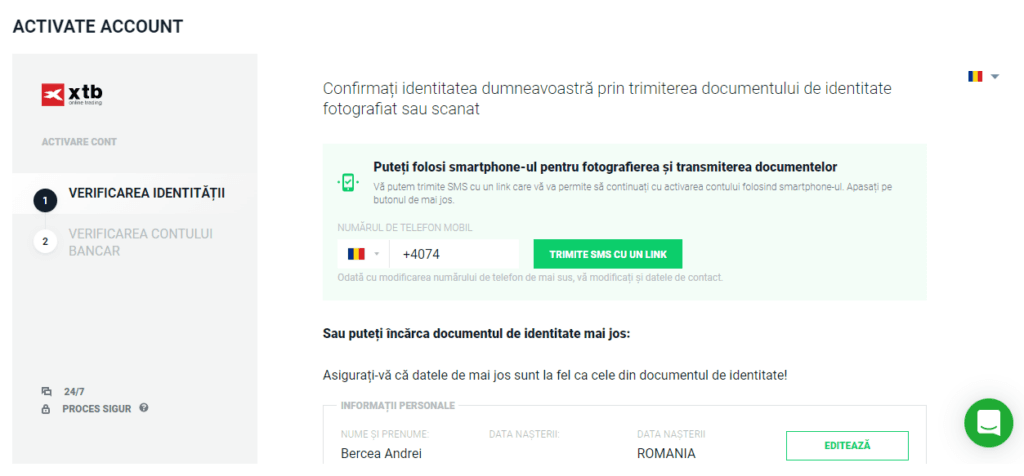Click the padlock icon beside PROCES SIGUR
The width and height of the screenshot is (1024, 476).
pyautogui.click(x=46, y=409)
